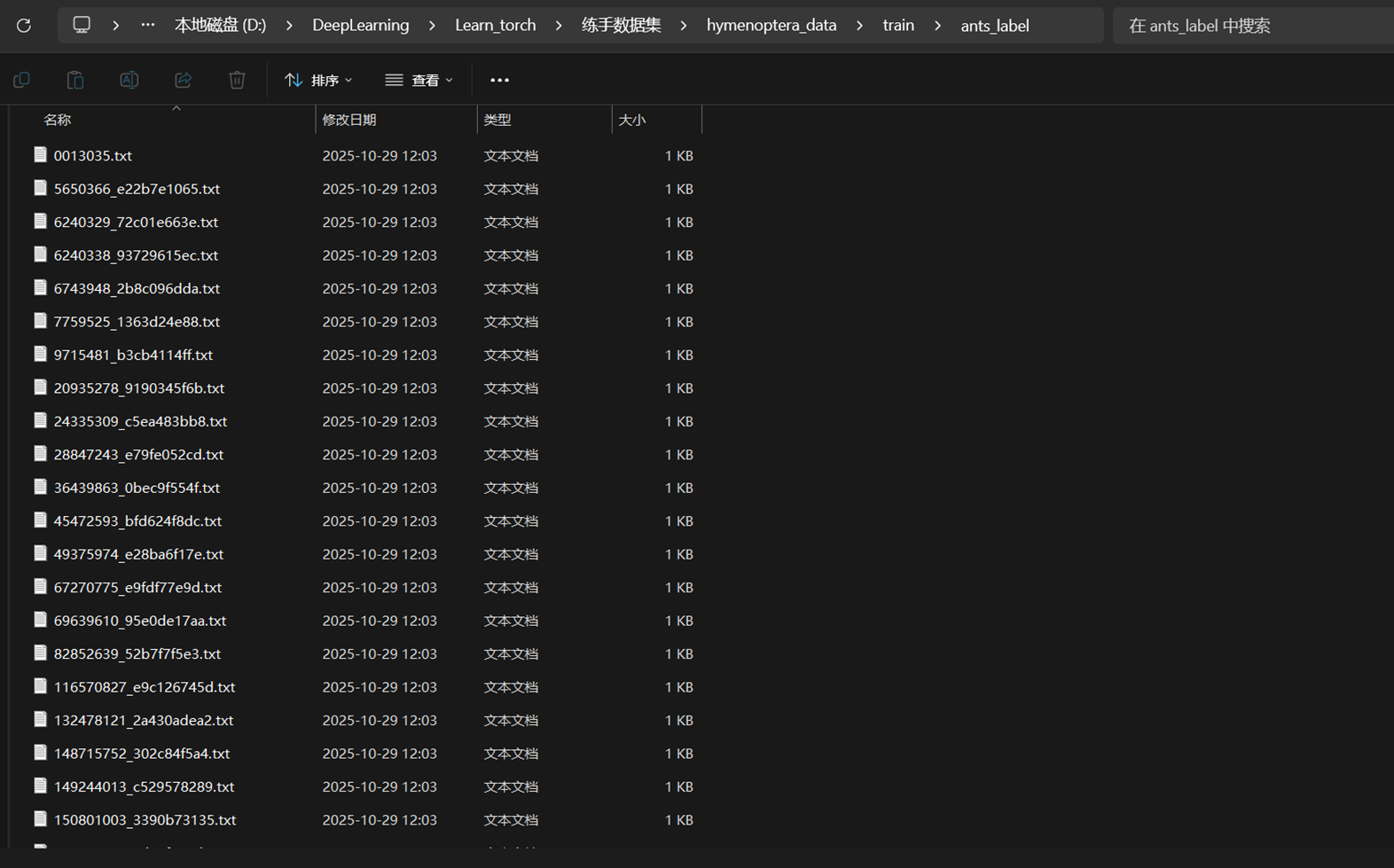Open the See more three-dot menu

tap(500, 80)
